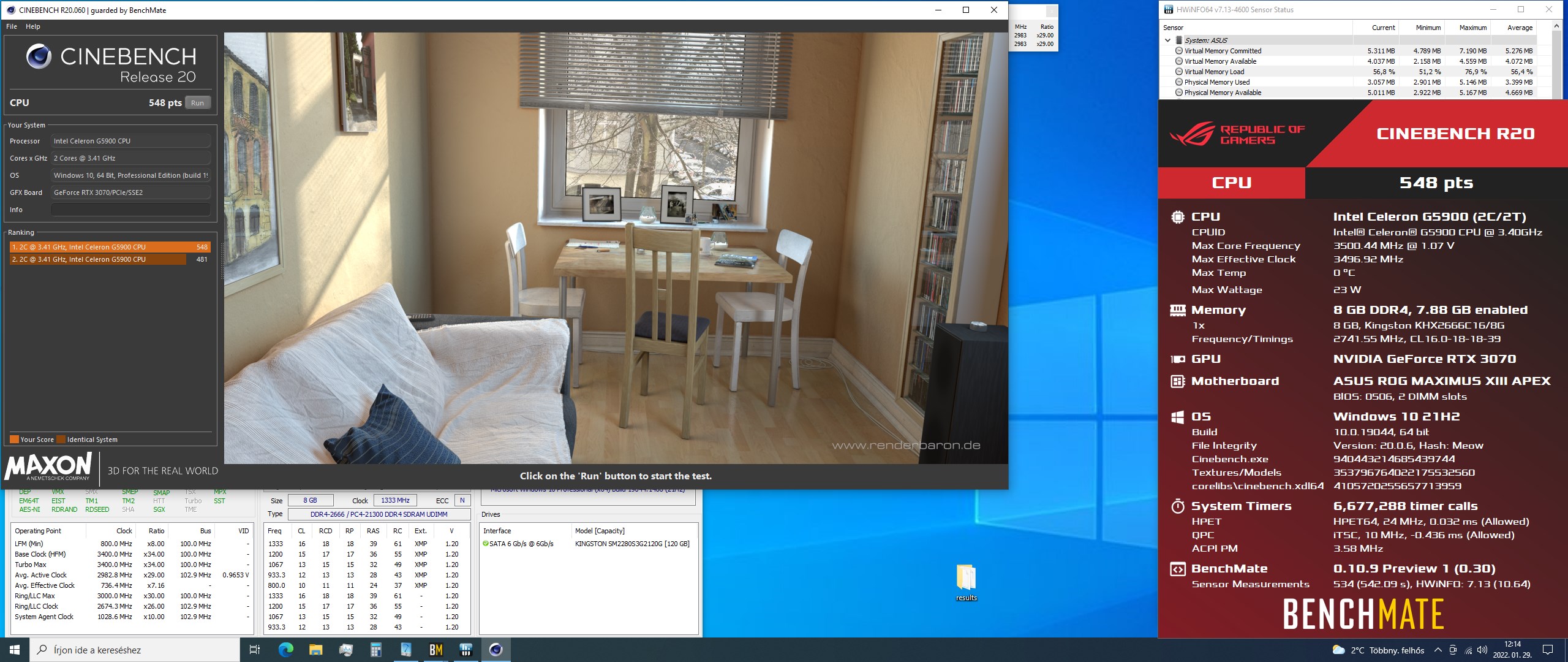Open weather widget showing 2°C
1568x662 pixels.
[1378, 650]
